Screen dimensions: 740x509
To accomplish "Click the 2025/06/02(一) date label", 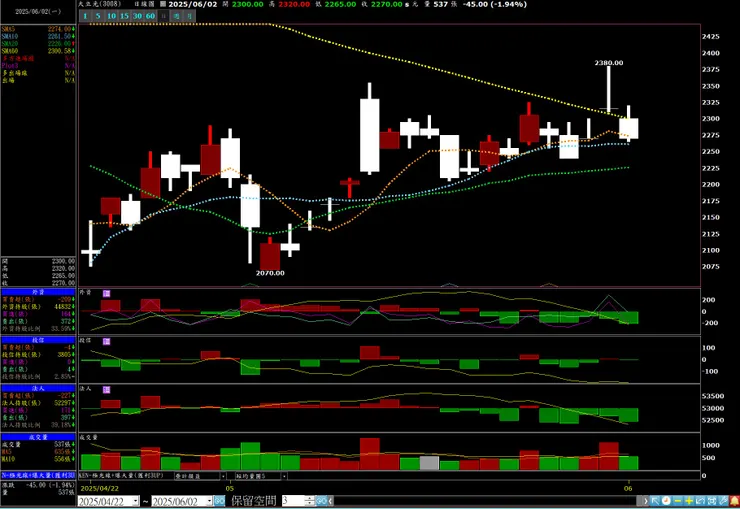I will coord(38,11).
